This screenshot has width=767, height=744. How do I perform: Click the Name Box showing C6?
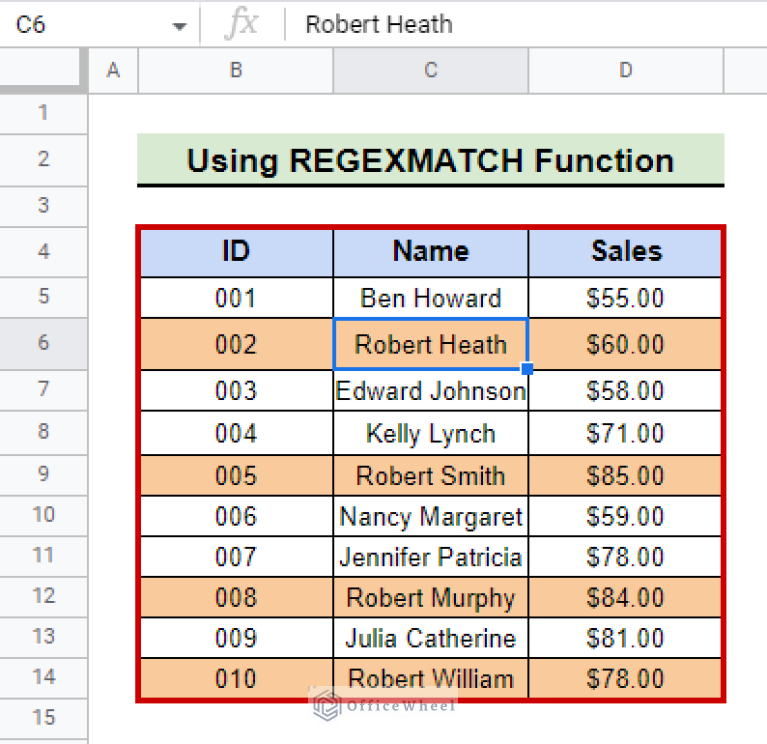click(x=80, y=25)
